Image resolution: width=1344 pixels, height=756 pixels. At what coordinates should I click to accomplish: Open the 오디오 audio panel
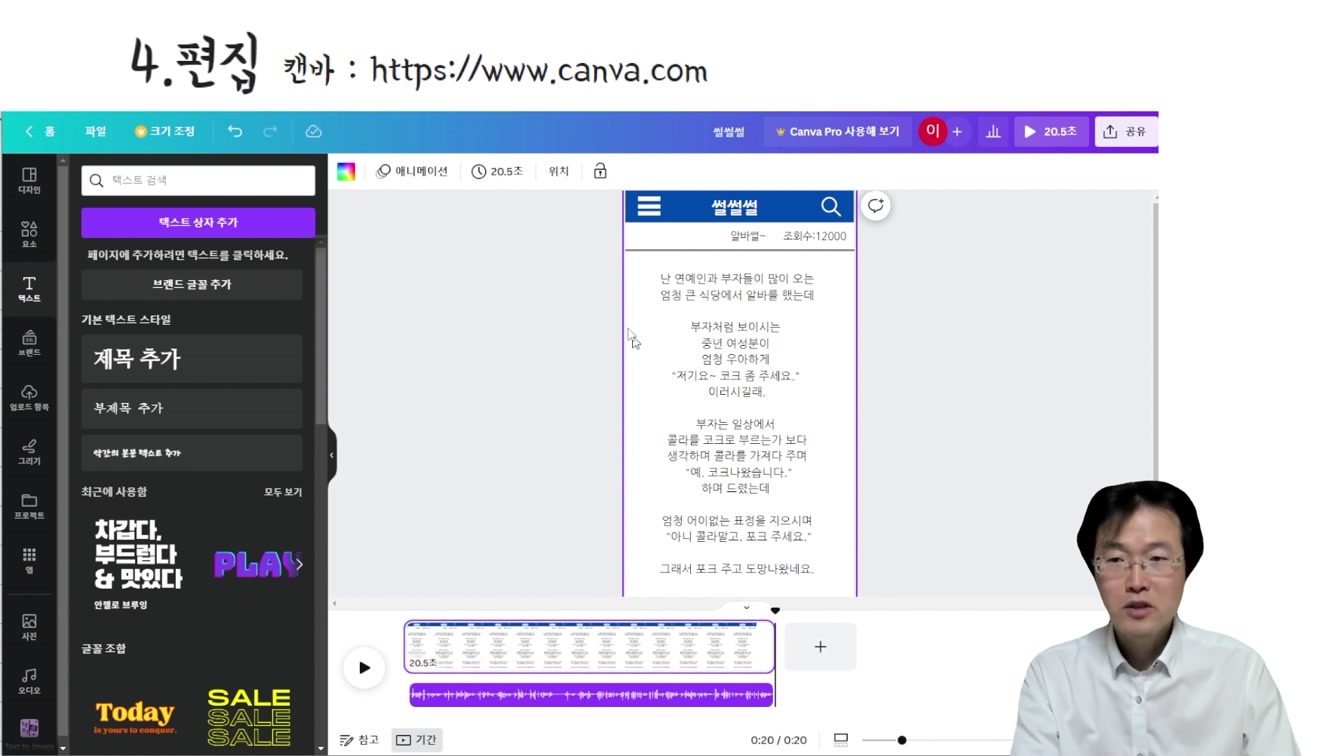(x=29, y=681)
